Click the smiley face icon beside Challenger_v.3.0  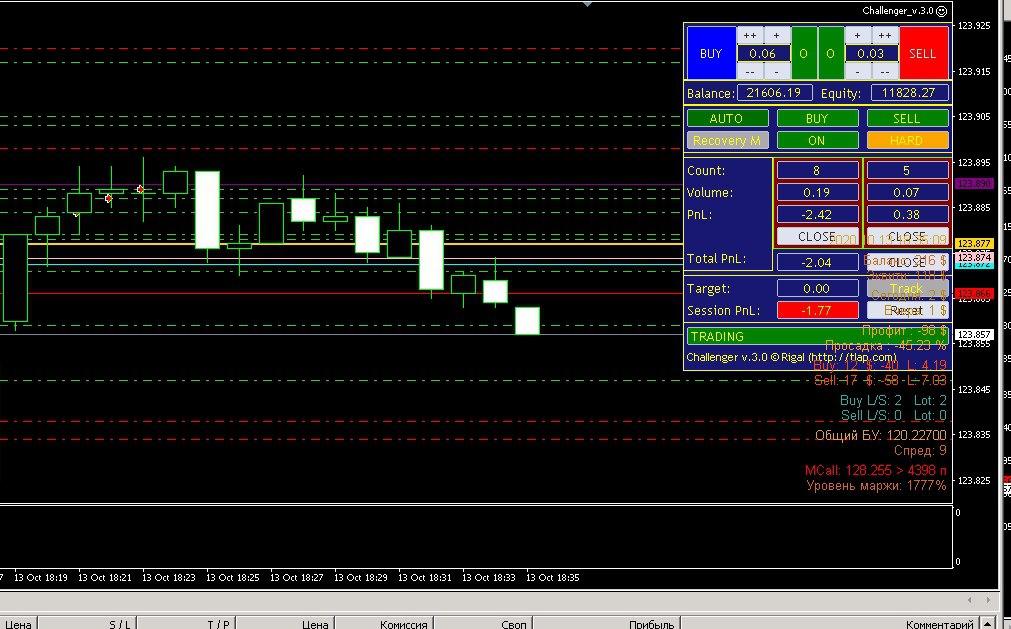coord(941,11)
